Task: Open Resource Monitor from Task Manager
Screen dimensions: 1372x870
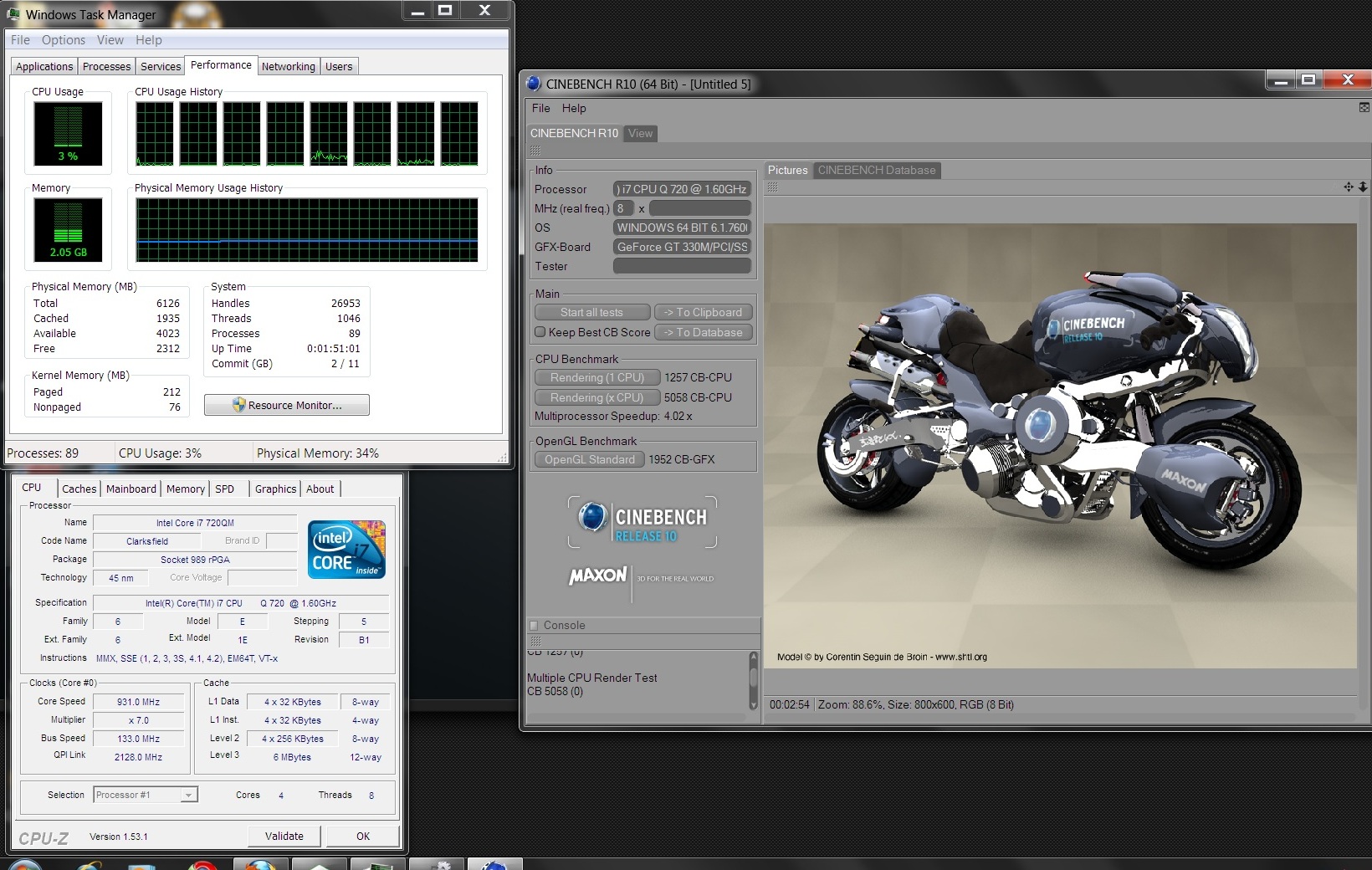Action: tap(287, 405)
